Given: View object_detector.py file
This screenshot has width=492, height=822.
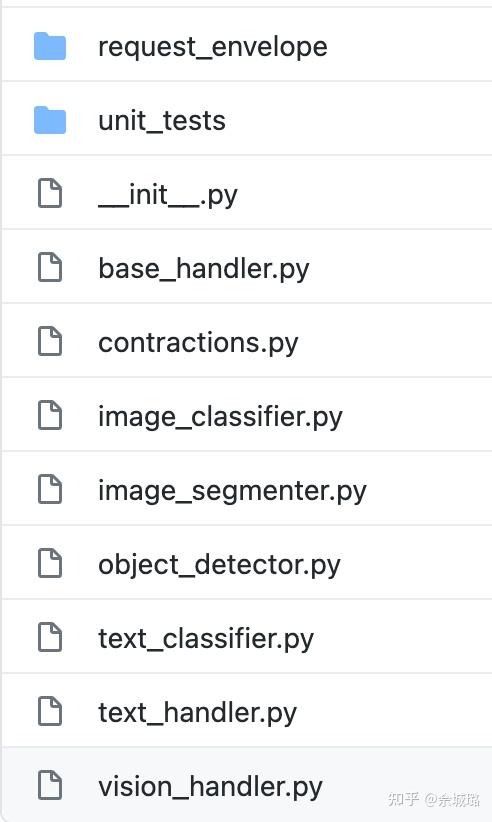Looking at the screenshot, I should tap(219, 565).
